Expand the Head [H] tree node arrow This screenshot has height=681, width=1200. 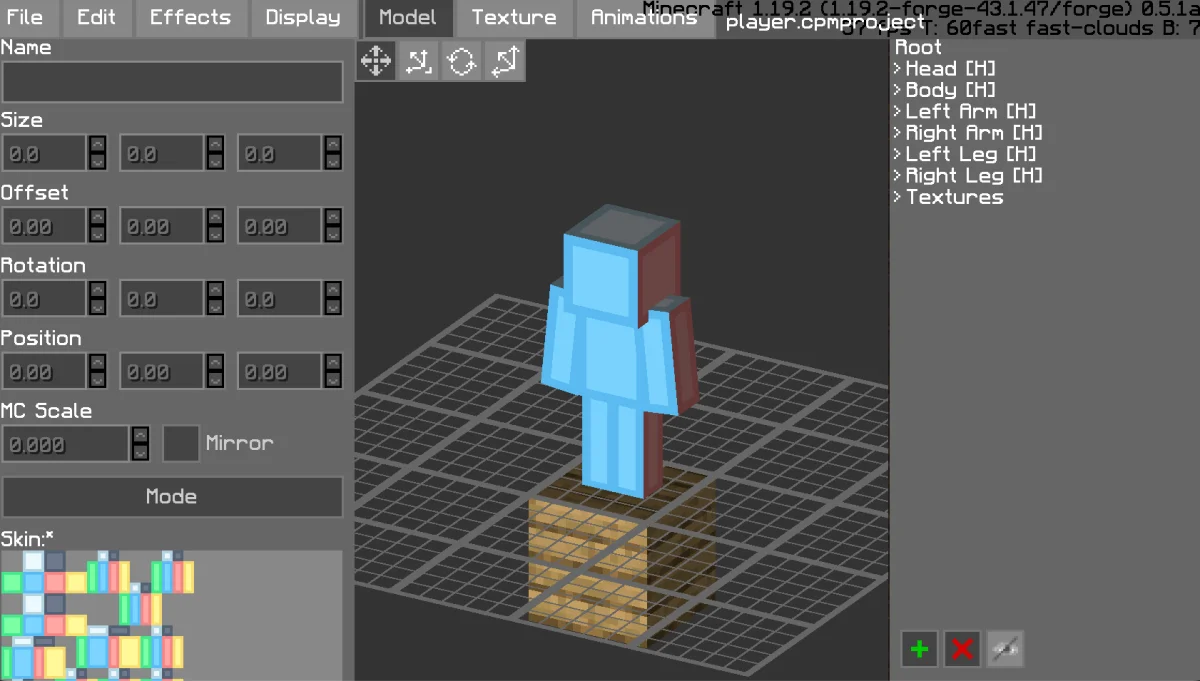click(x=898, y=69)
